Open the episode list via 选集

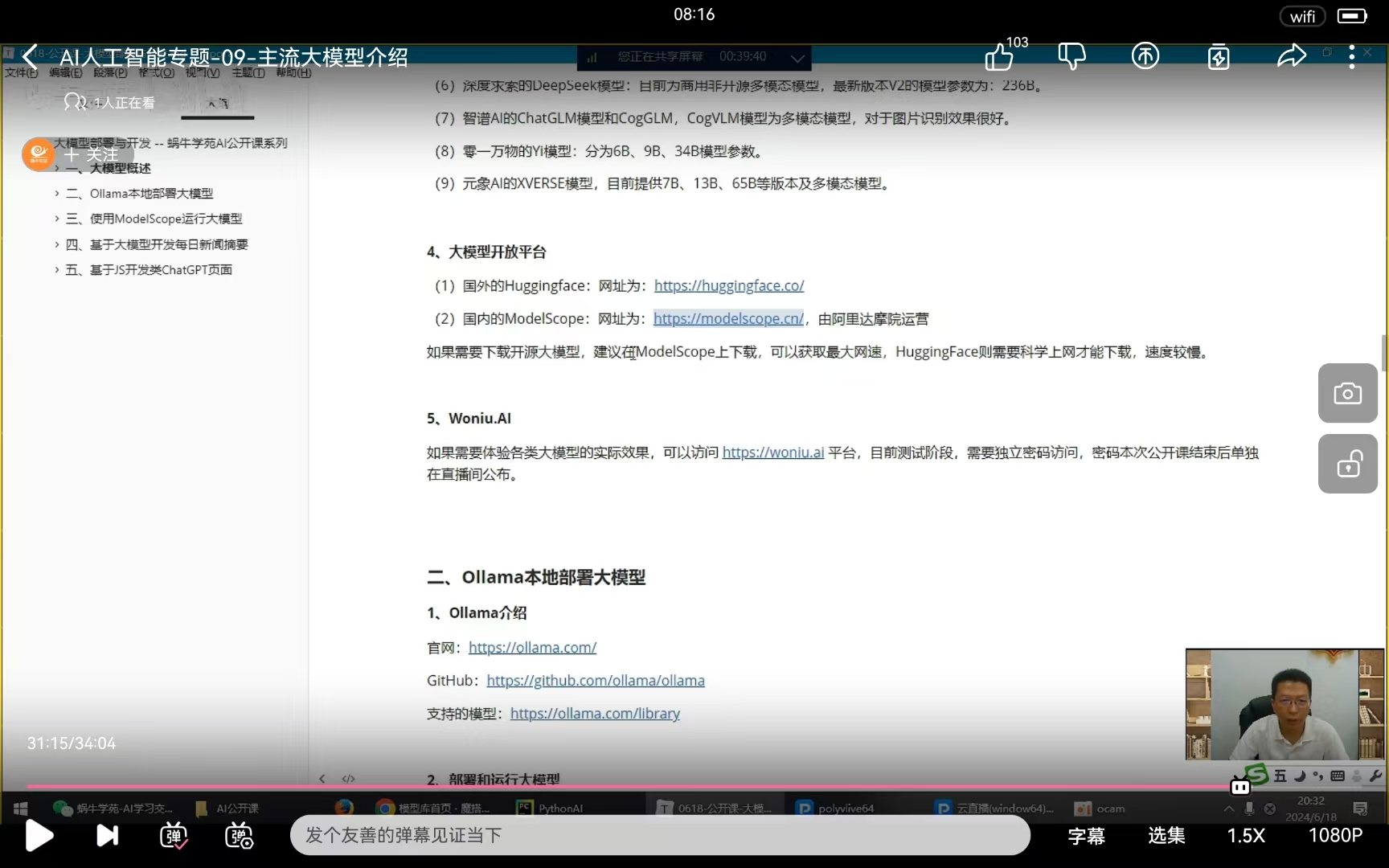[1166, 836]
